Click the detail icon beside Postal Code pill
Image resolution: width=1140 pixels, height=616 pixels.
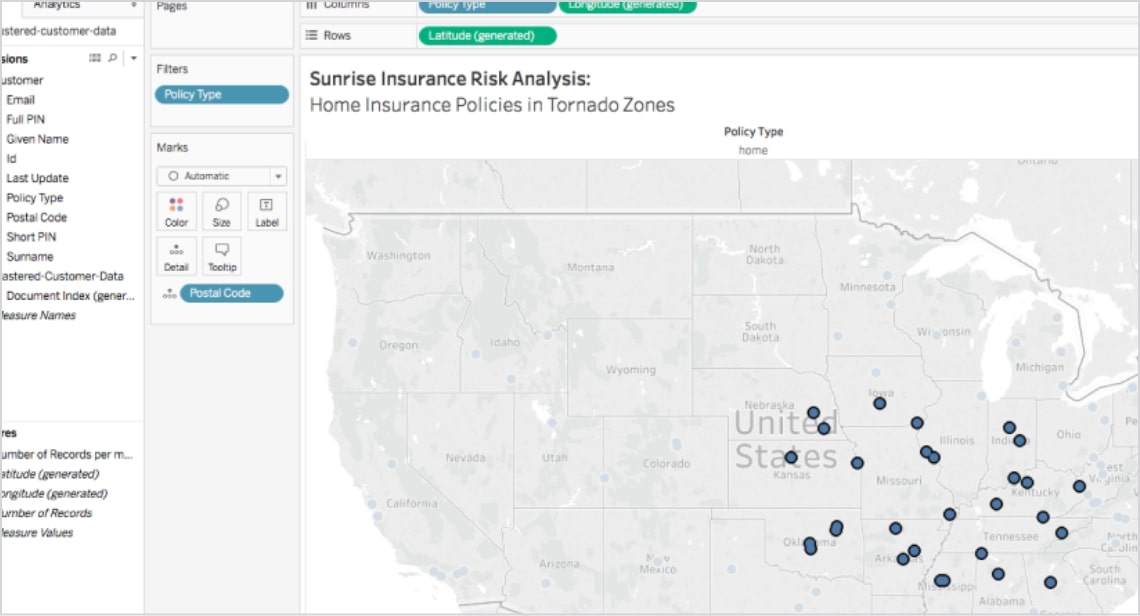169,294
